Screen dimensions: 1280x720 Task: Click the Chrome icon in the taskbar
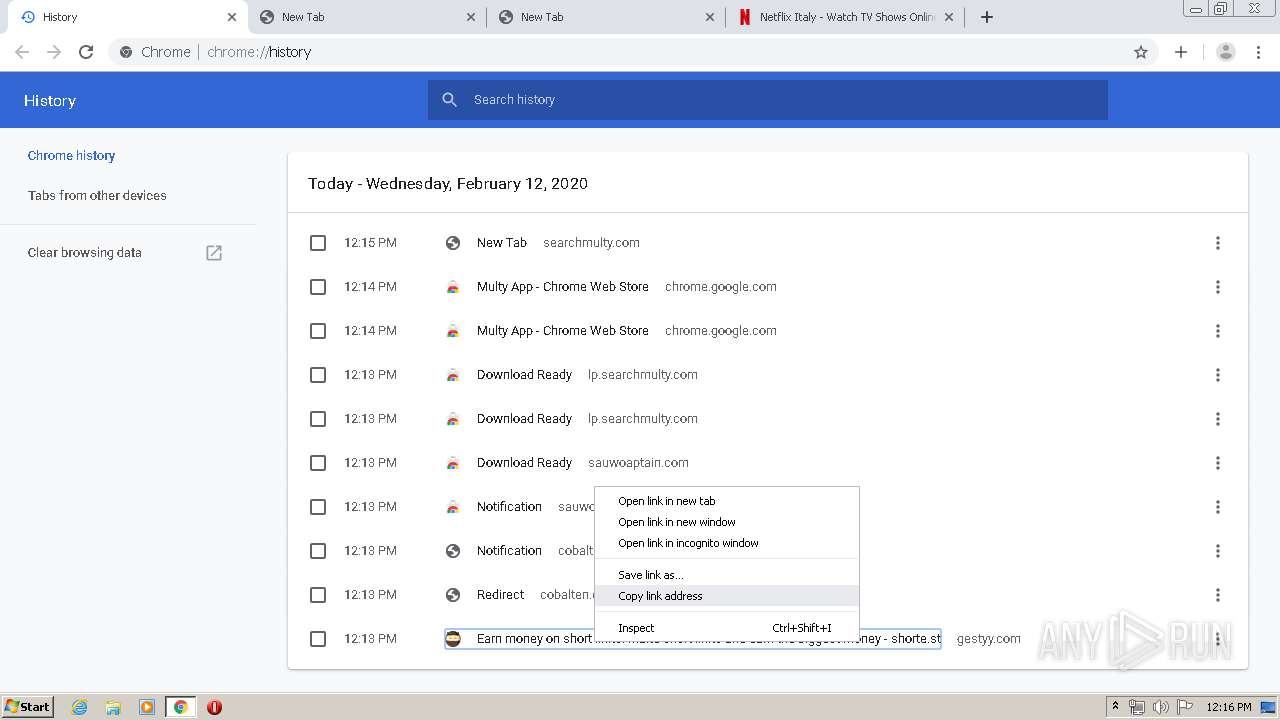click(x=181, y=707)
